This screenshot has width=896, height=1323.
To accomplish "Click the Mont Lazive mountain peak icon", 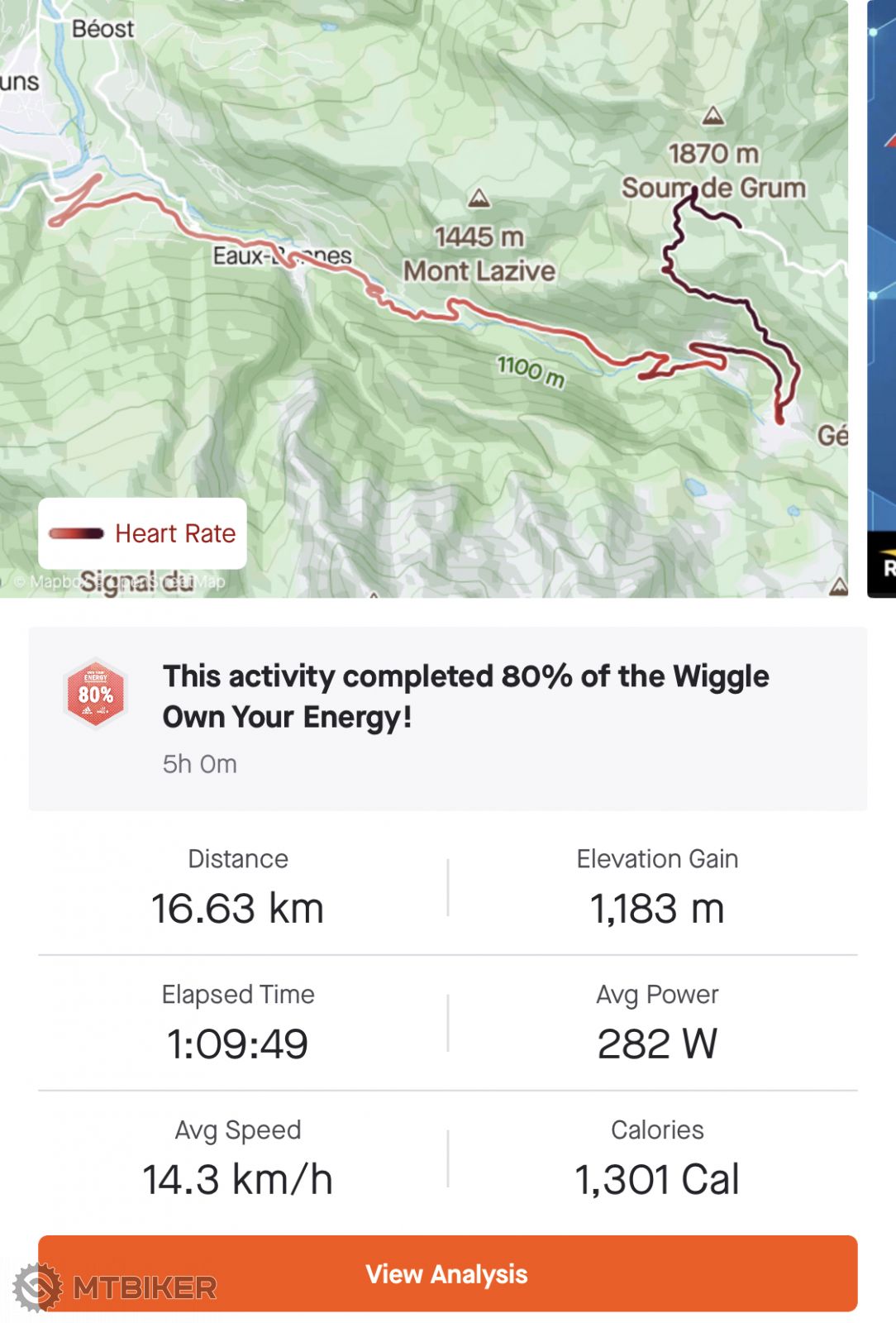I will (x=479, y=198).
